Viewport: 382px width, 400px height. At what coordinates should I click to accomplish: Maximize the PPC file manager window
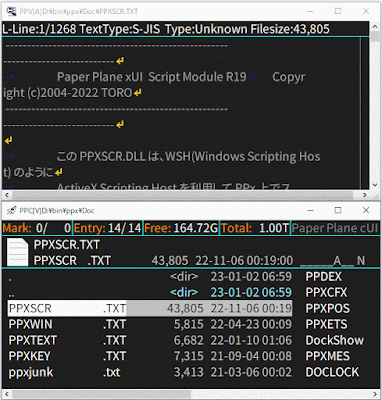pos(338,210)
